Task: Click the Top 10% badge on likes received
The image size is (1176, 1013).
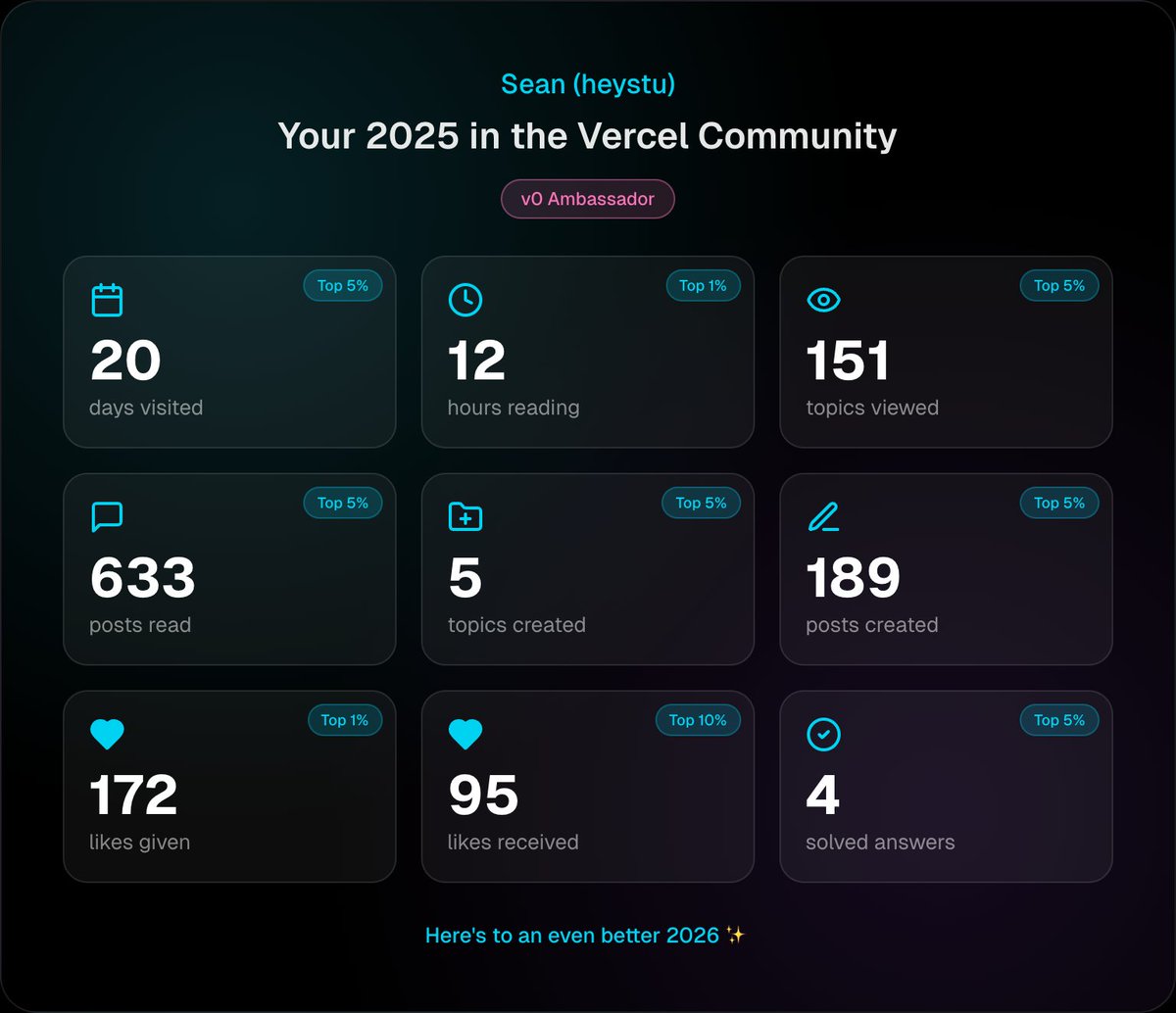Action: (x=698, y=720)
